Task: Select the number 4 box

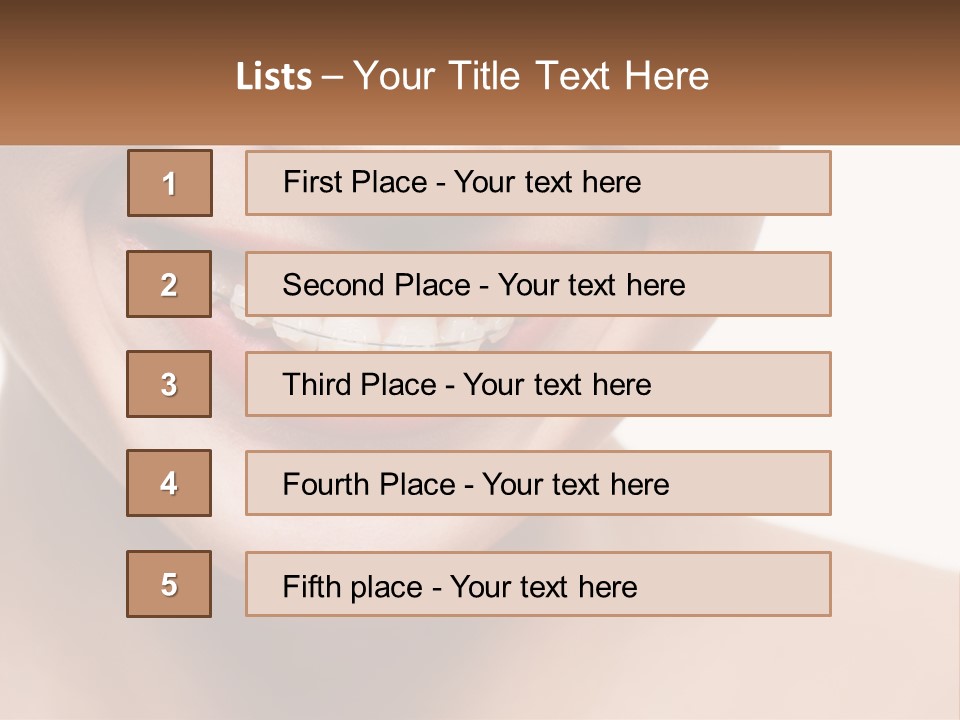Action: (170, 483)
